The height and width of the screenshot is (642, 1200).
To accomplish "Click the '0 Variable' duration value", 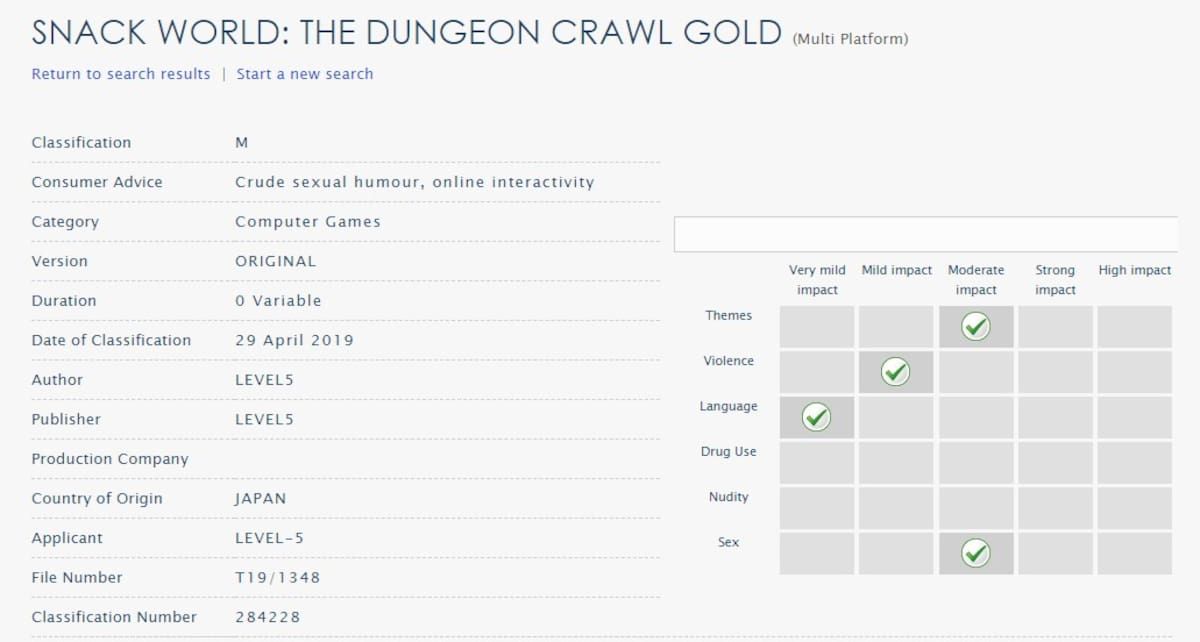I will (278, 301).
